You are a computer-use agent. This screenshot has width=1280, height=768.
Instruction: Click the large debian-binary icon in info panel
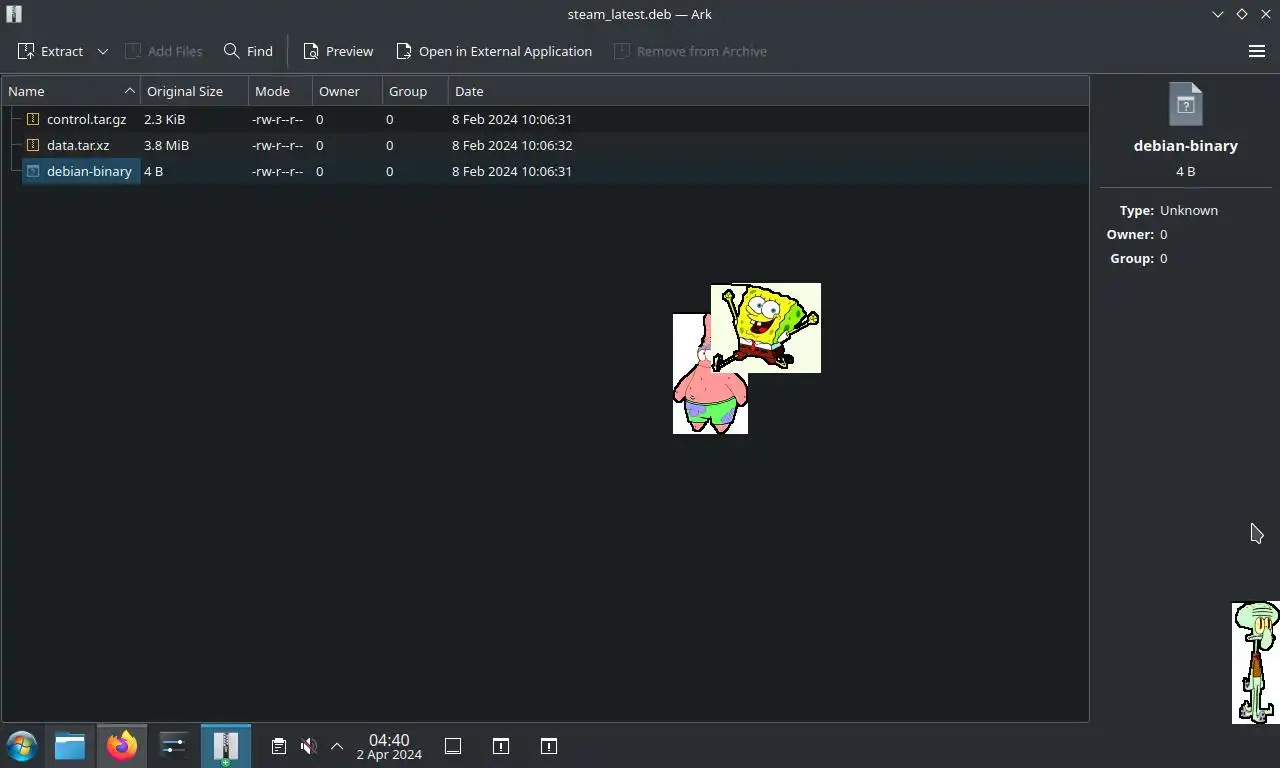click(x=1185, y=104)
